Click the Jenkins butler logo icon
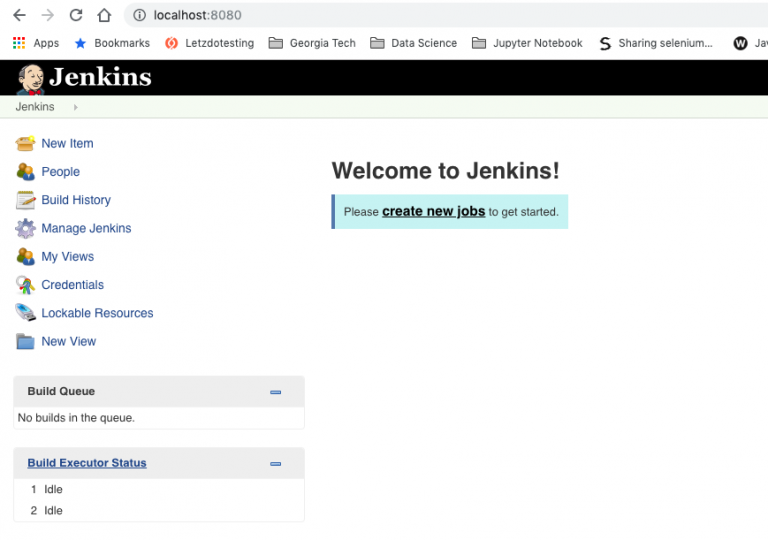 tap(30, 79)
